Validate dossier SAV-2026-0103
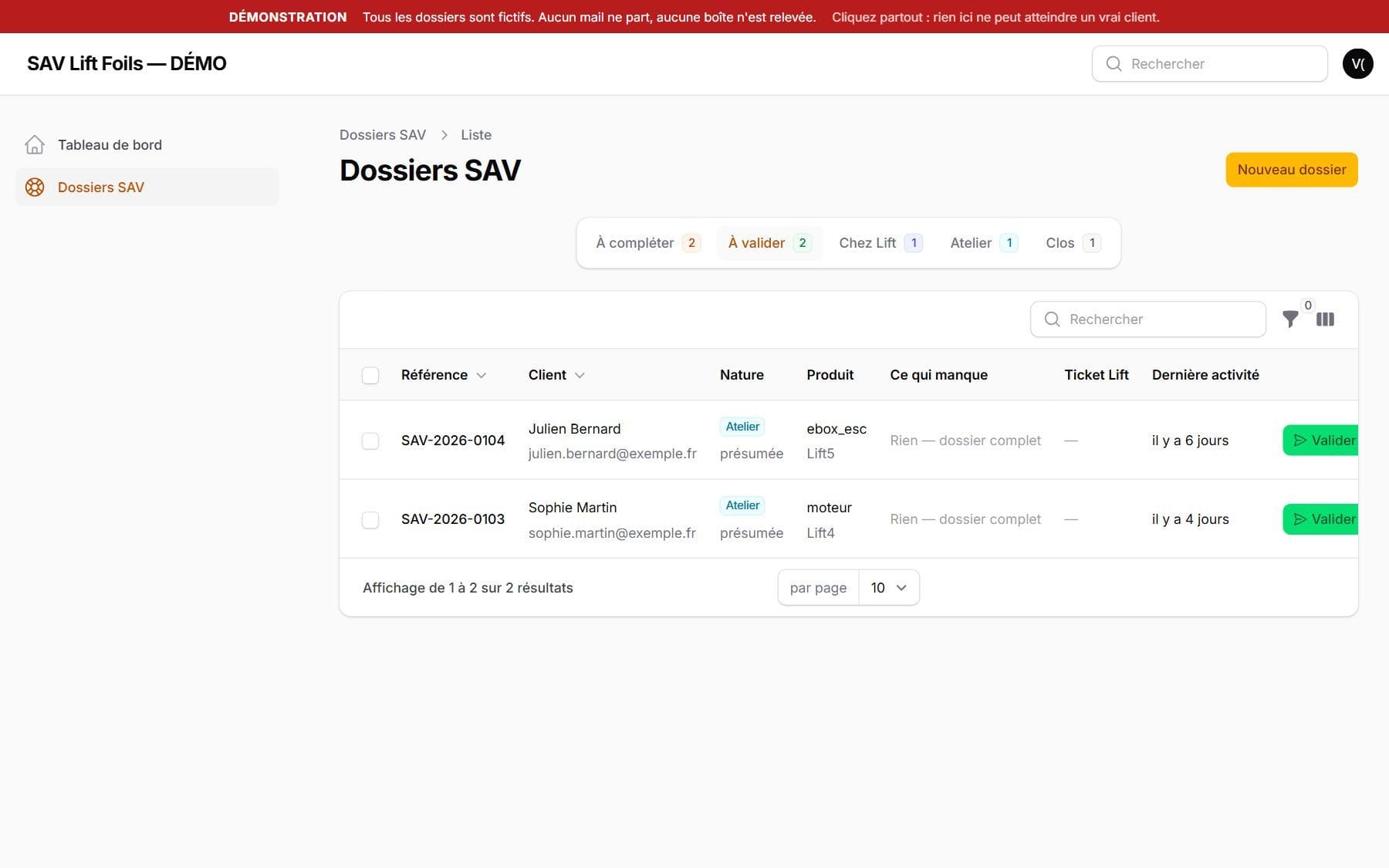The image size is (1389, 868). click(x=1321, y=519)
